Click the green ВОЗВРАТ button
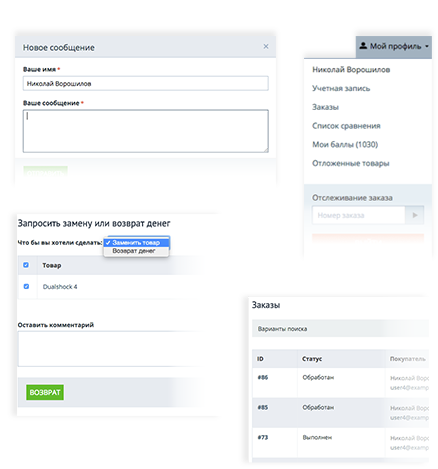Image resolution: width=438 pixels, height=469 pixels. point(45,392)
